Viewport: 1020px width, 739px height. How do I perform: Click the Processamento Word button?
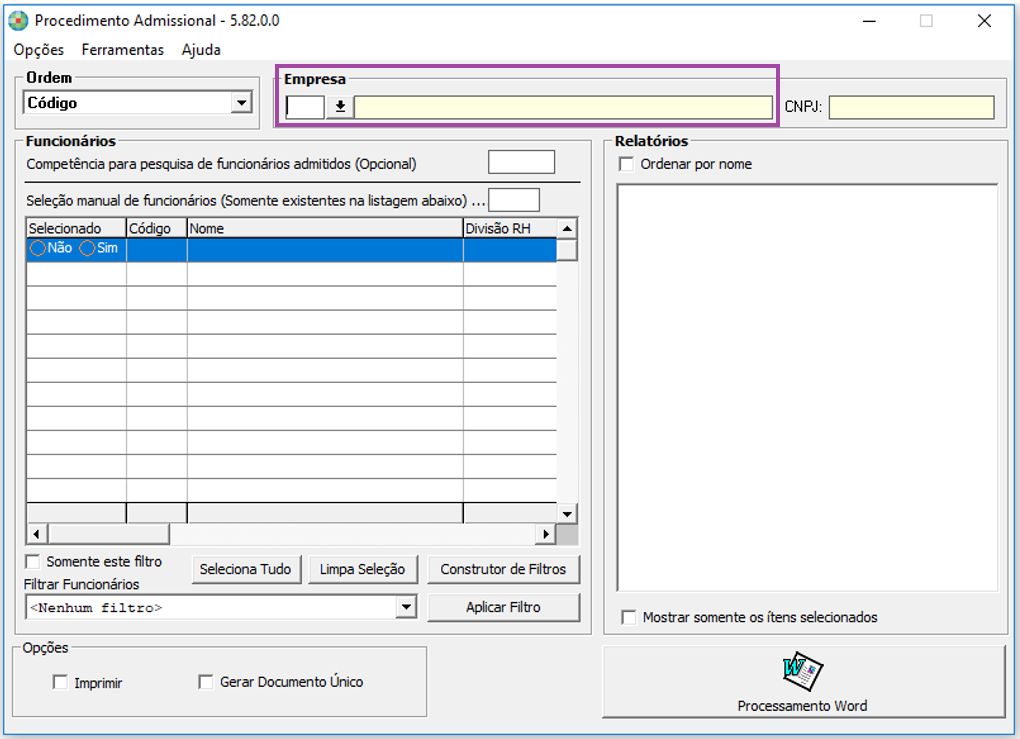tap(803, 682)
